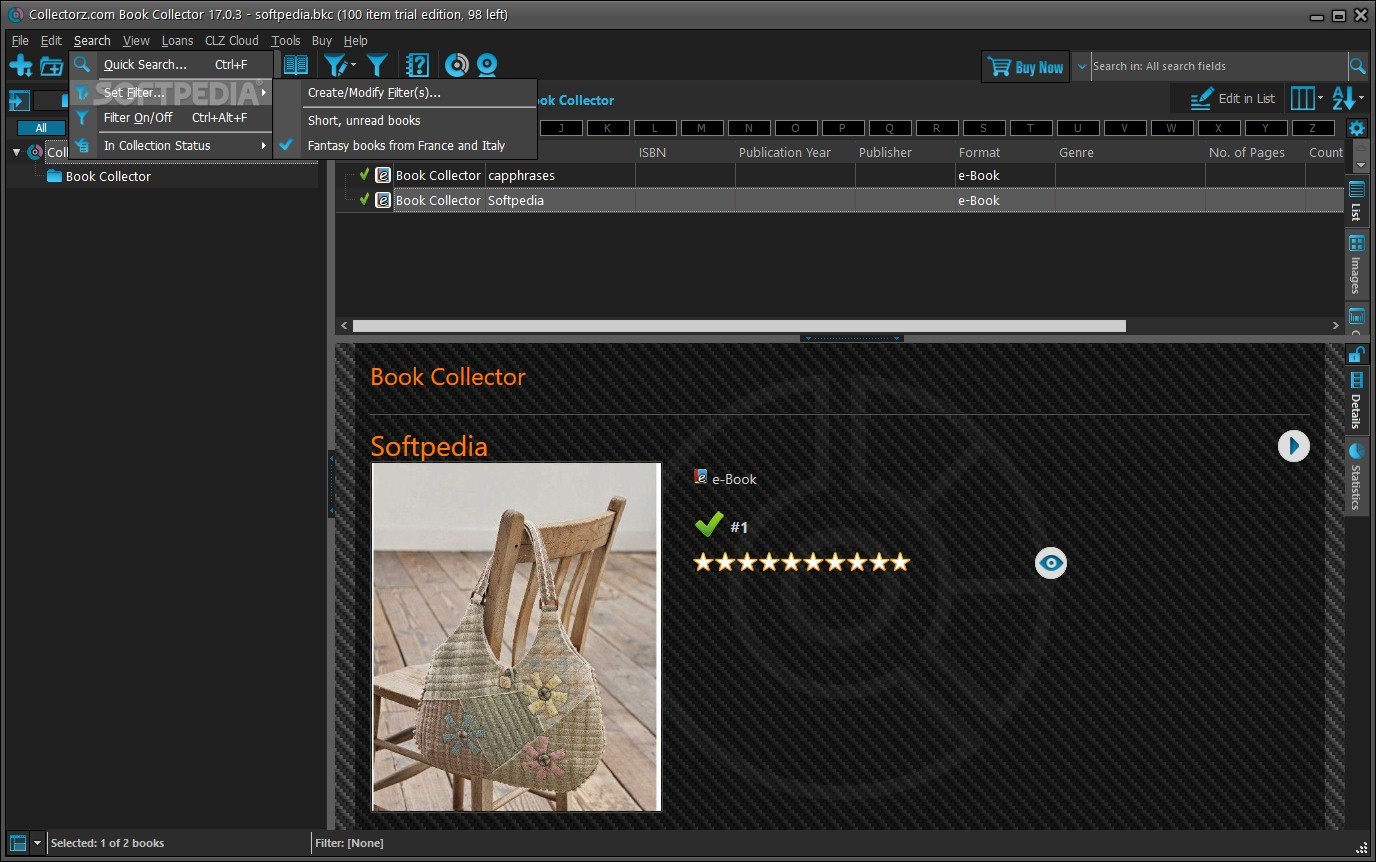Toggle green checkmark on Softpedia row
Screen dimensions: 1376x862
click(364, 199)
